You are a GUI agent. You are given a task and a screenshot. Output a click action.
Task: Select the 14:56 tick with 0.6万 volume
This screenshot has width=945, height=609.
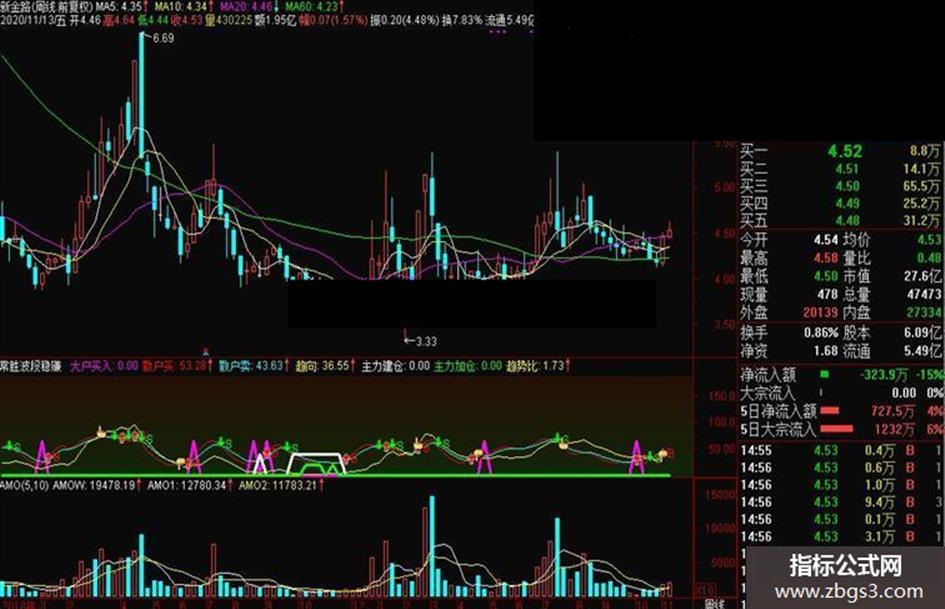click(841, 468)
